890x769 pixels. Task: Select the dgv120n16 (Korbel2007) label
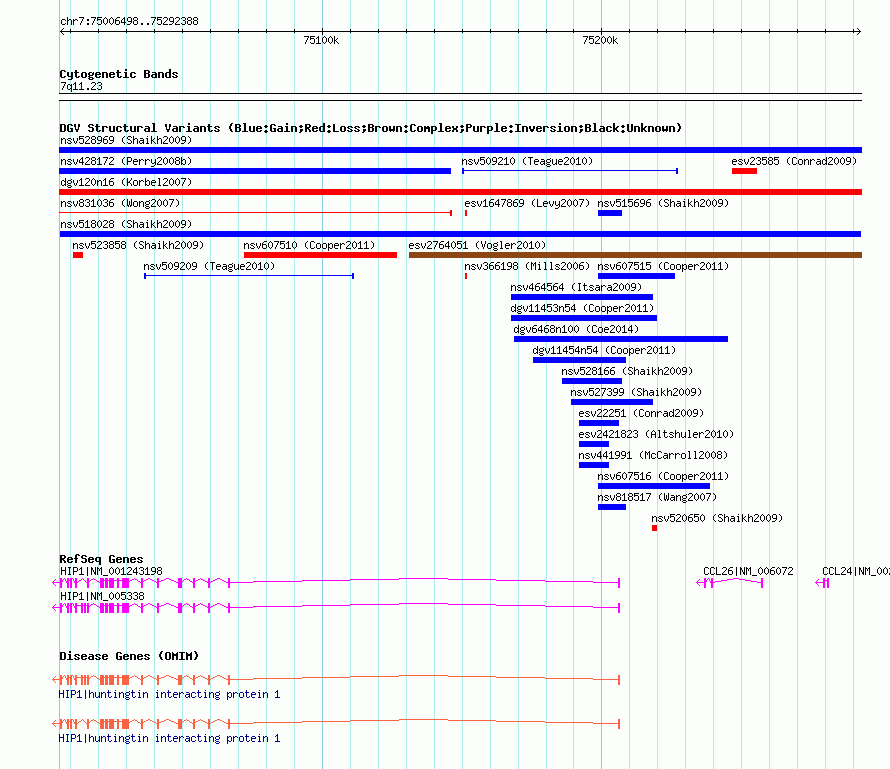[126, 182]
